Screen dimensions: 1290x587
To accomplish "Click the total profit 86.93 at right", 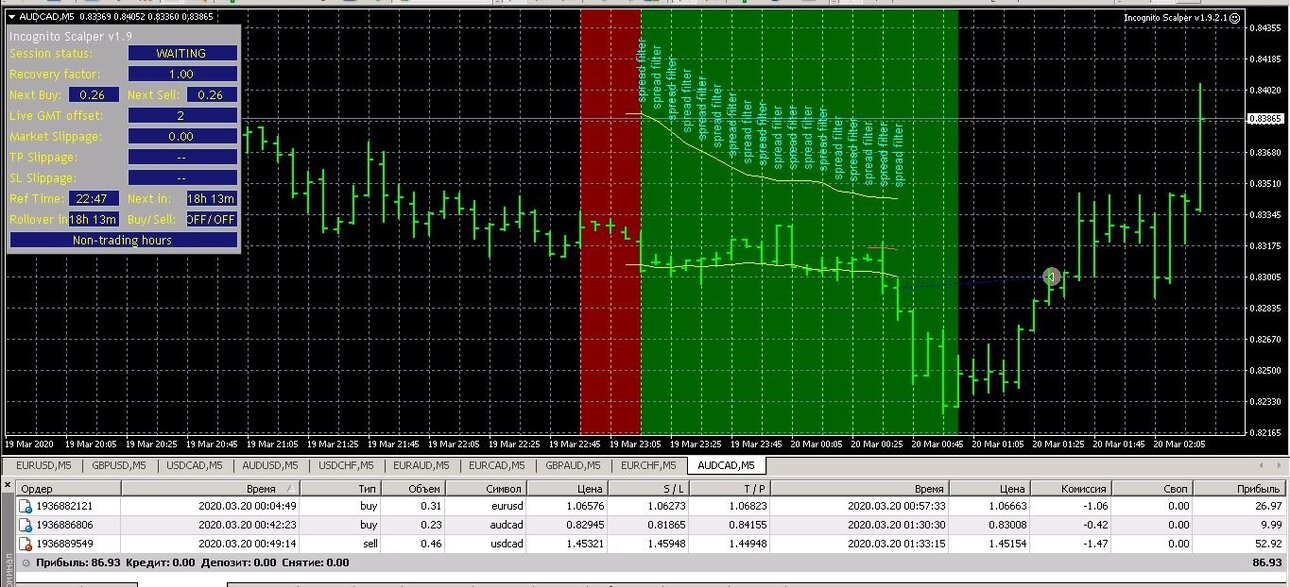I will (x=1268, y=563).
